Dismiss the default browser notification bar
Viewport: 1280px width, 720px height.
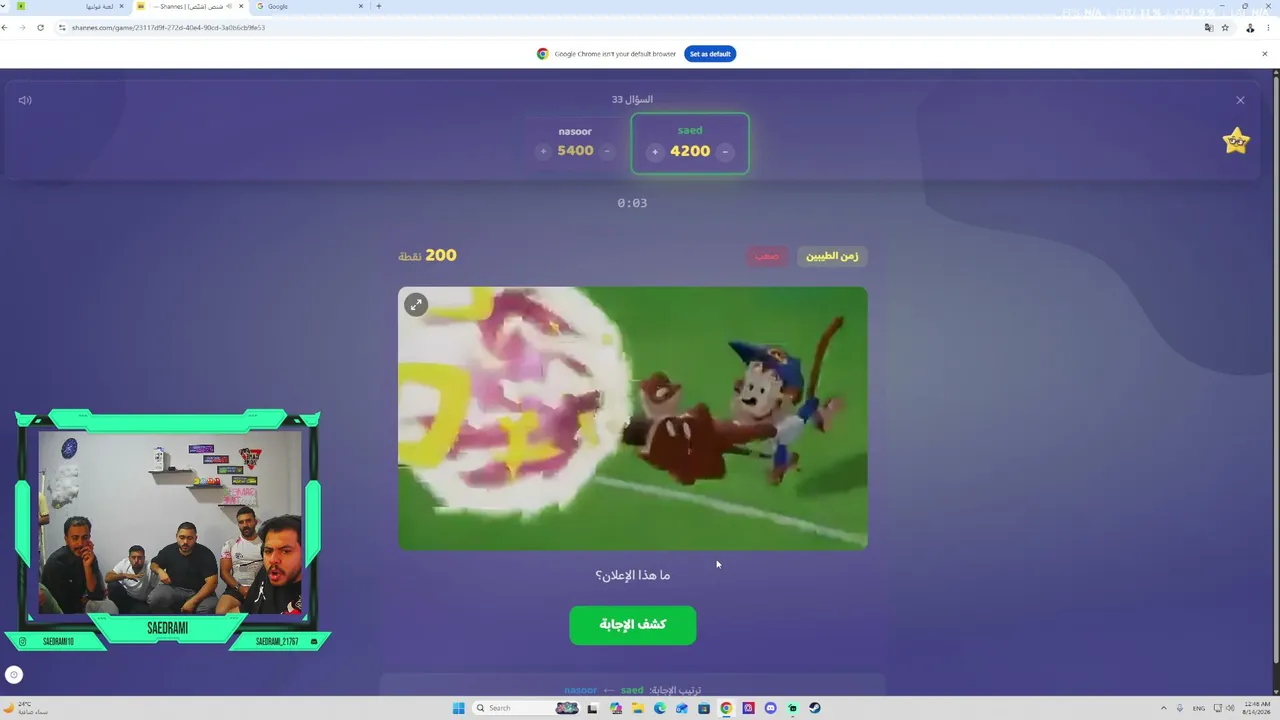pos(1264,54)
